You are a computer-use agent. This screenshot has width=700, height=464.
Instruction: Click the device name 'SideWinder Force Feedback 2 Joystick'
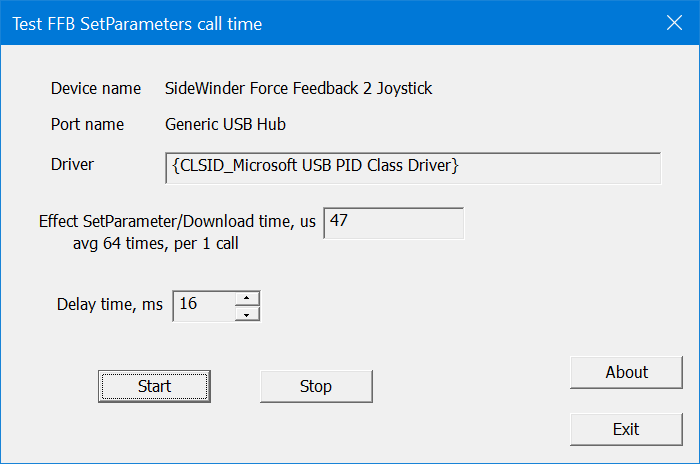298,88
